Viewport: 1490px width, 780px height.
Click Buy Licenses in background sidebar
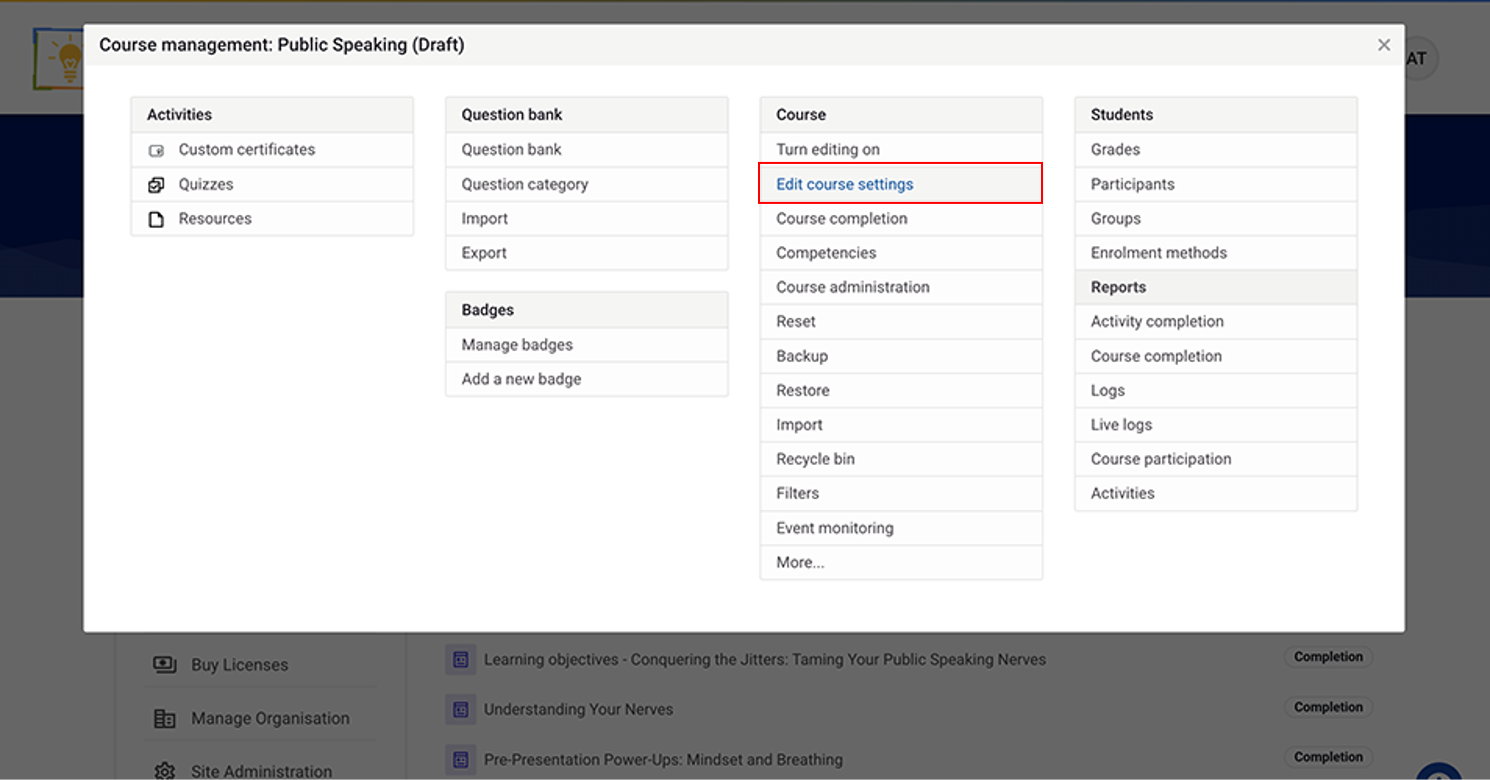pos(240,665)
